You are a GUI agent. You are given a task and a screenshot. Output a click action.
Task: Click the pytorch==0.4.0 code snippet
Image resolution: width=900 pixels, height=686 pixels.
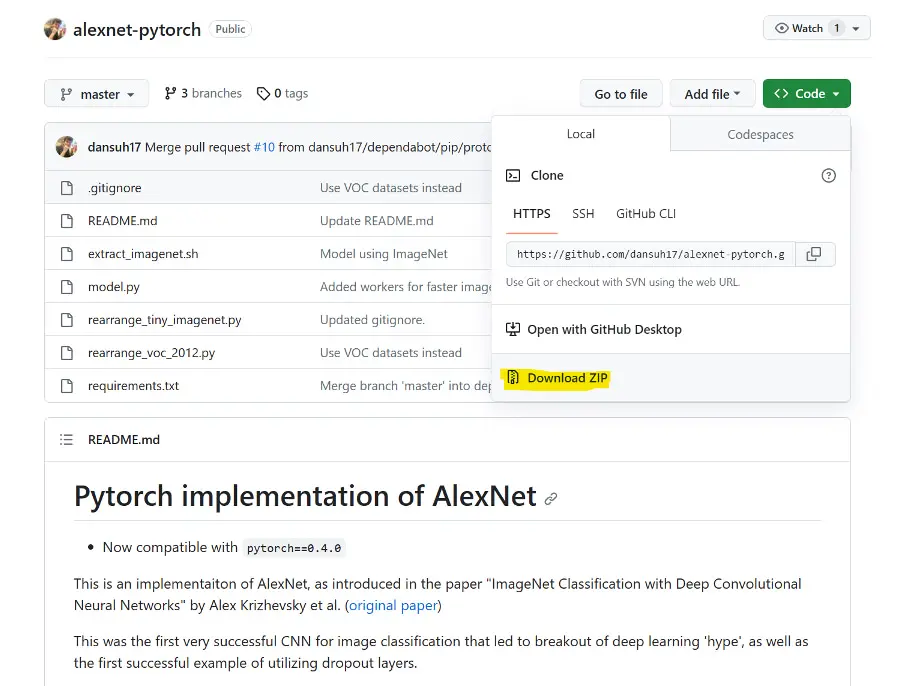(294, 548)
